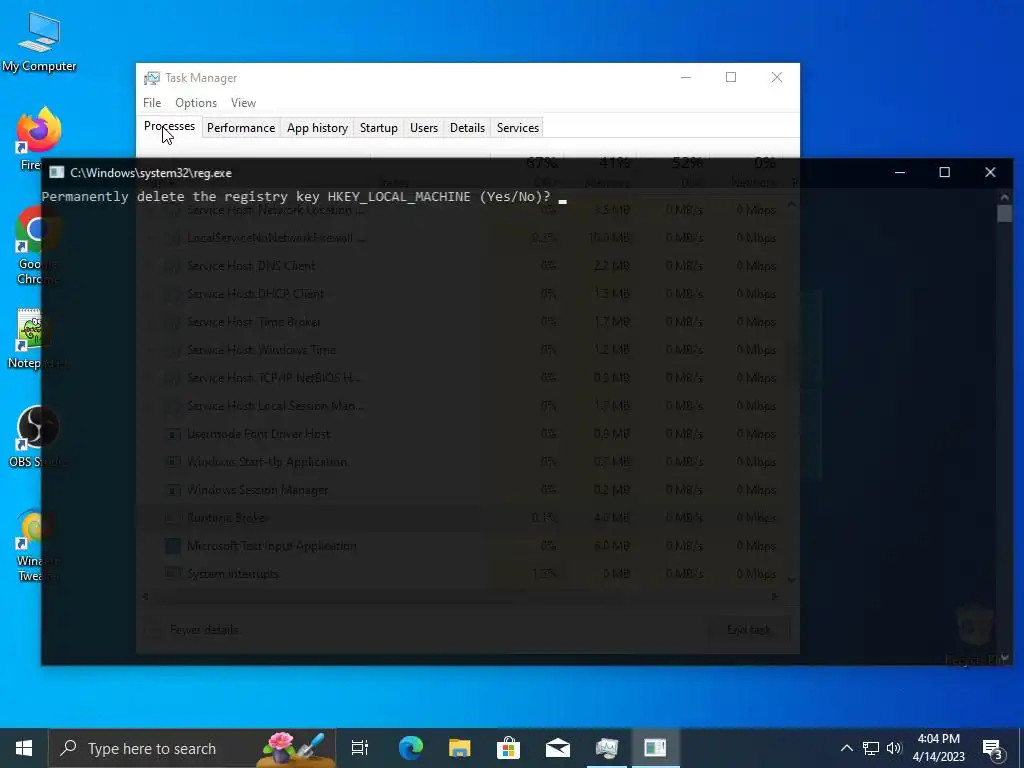The image size is (1024, 768).
Task: Click the registry delete confirmation prompt text
Action: 296,197
